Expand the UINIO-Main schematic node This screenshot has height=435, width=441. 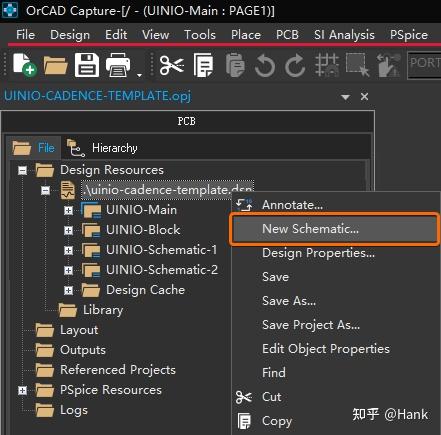(x=68, y=210)
